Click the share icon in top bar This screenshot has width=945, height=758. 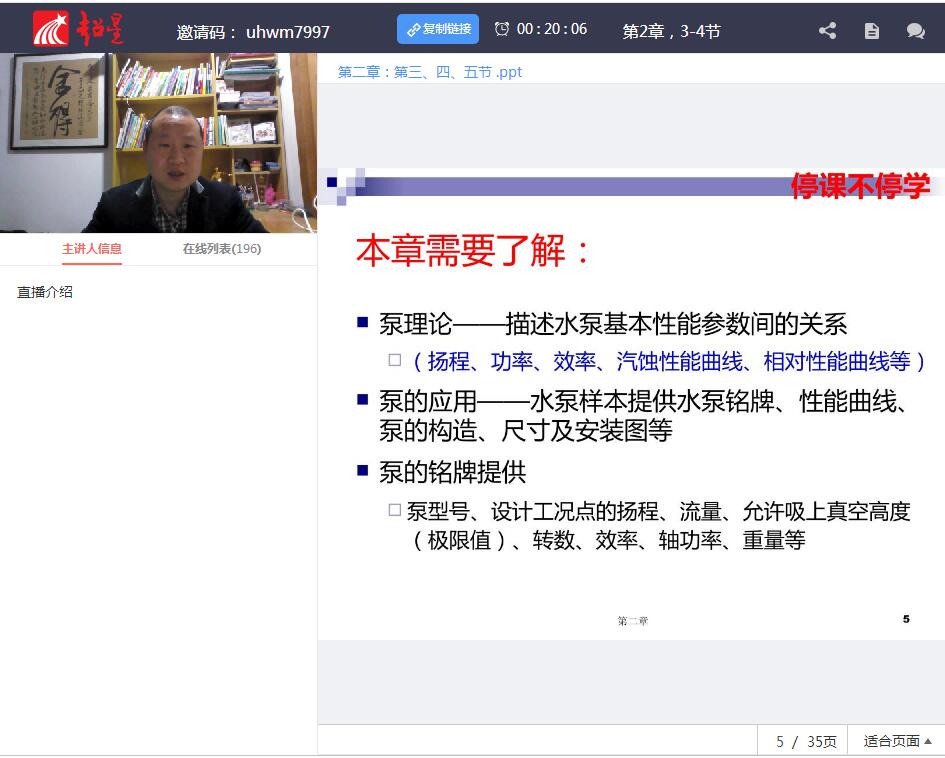[827, 31]
